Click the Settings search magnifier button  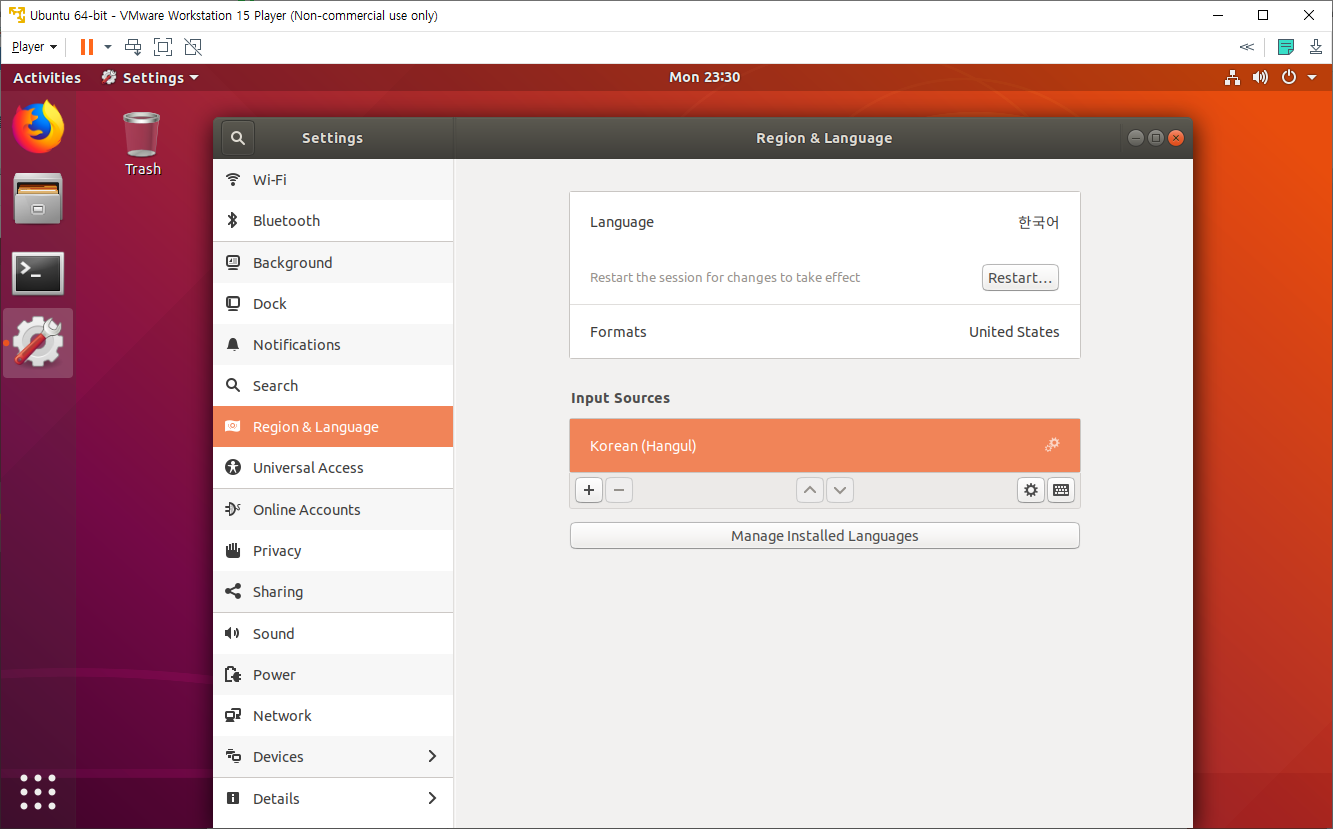[x=237, y=138]
